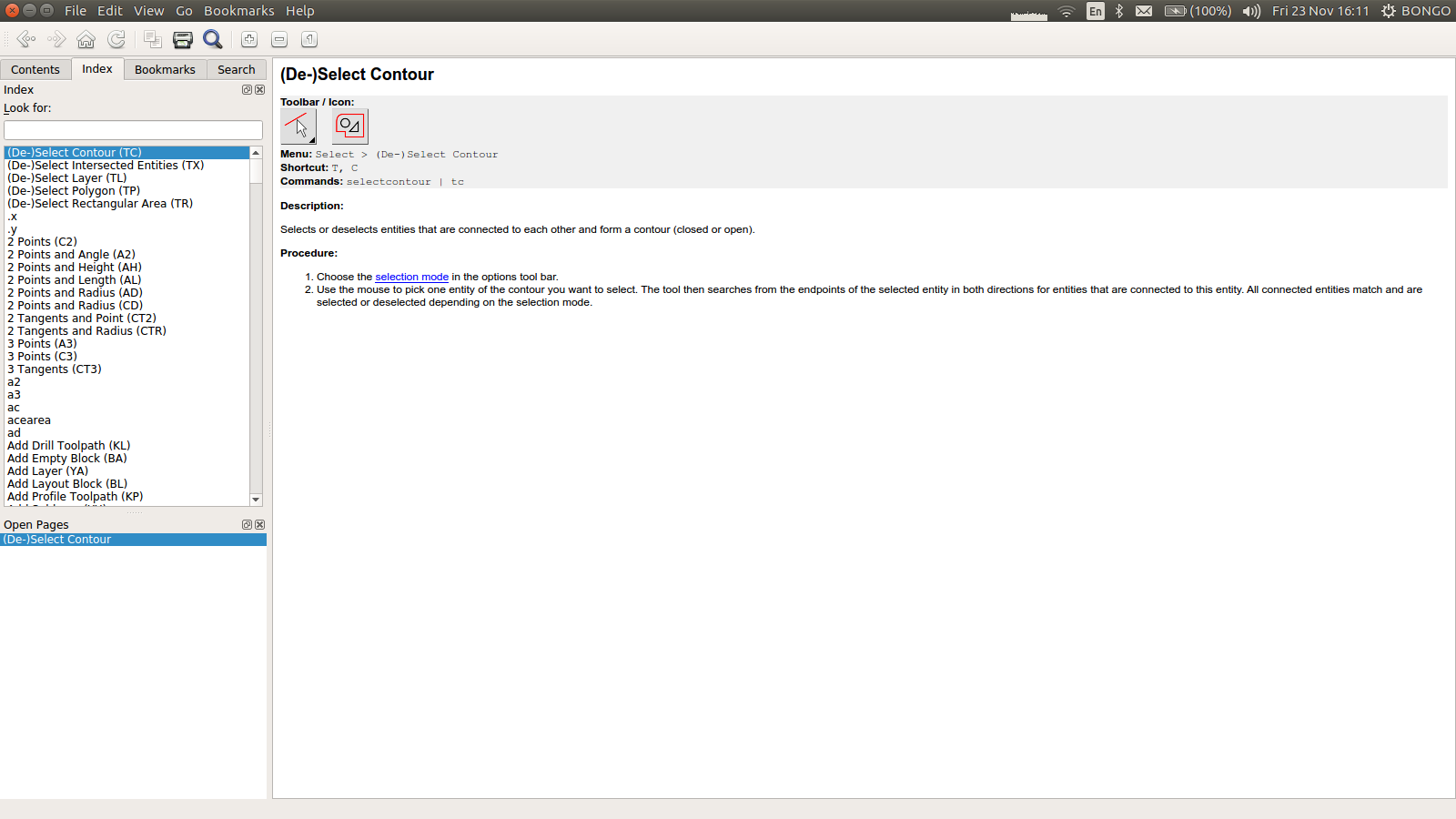Float the Index panel via undock icon

click(x=247, y=90)
